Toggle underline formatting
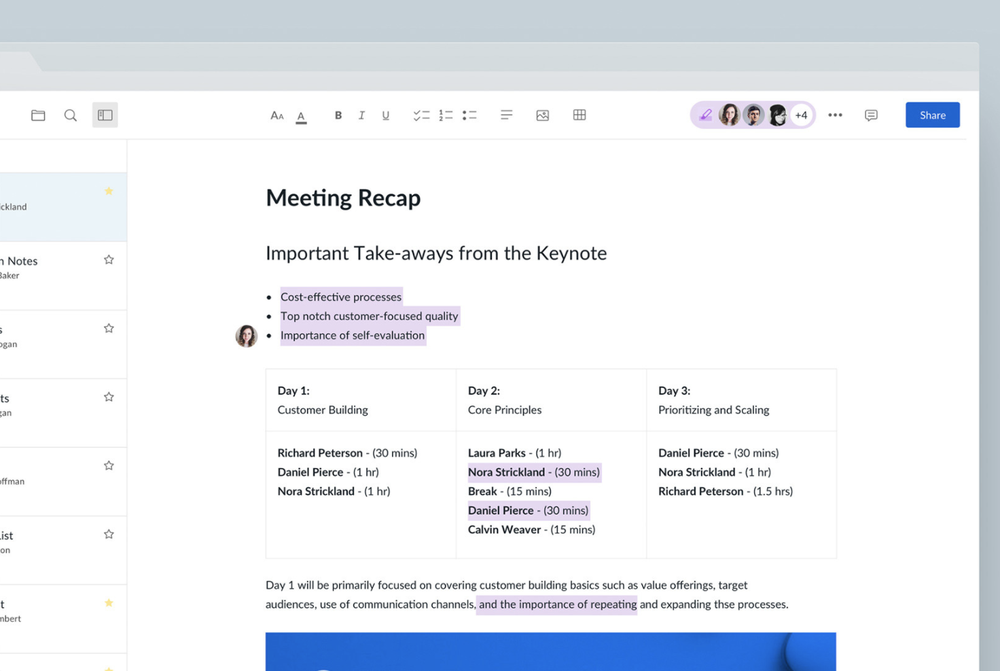The image size is (1000, 671). pyautogui.click(x=386, y=115)
